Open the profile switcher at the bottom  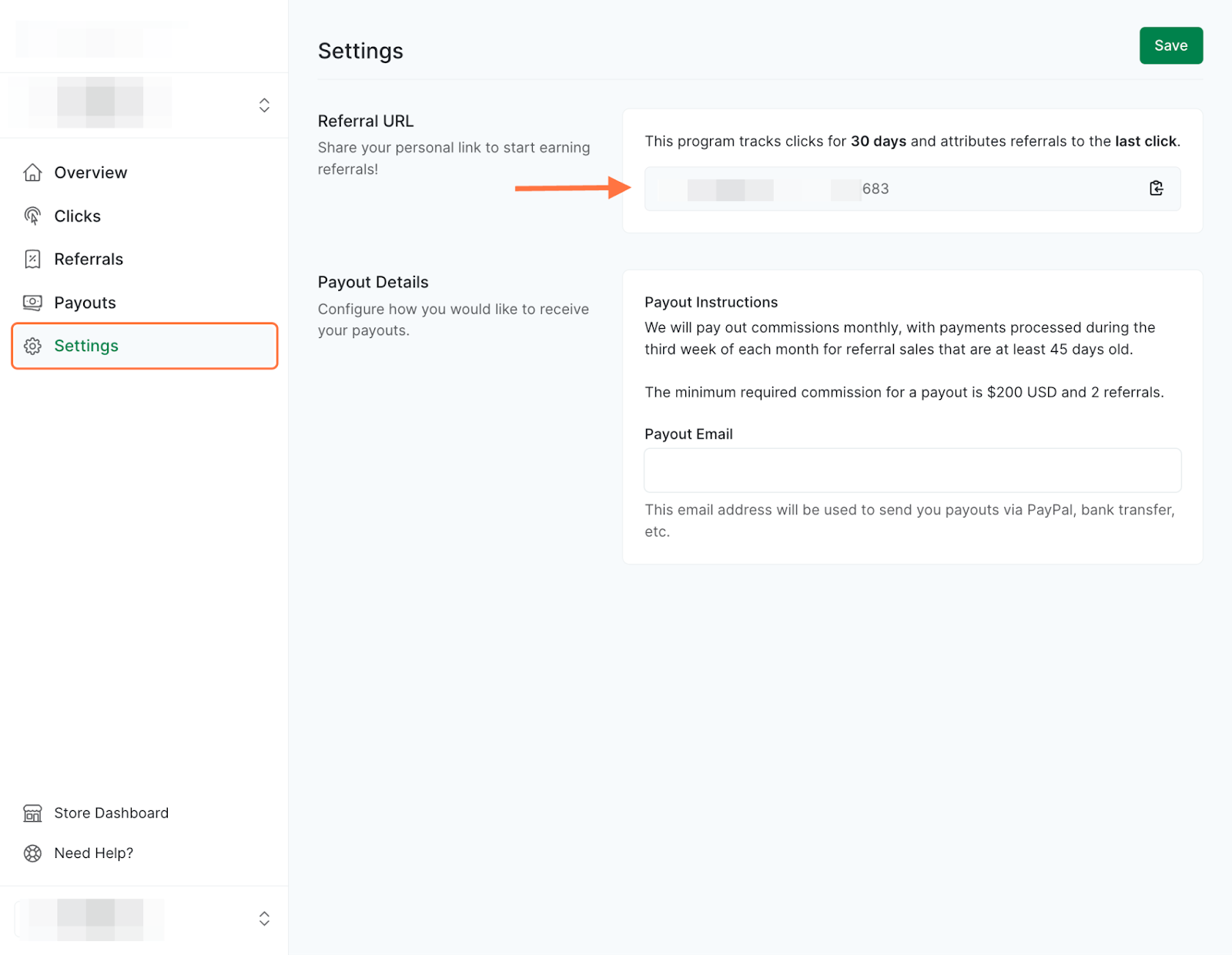pos(263,918)
